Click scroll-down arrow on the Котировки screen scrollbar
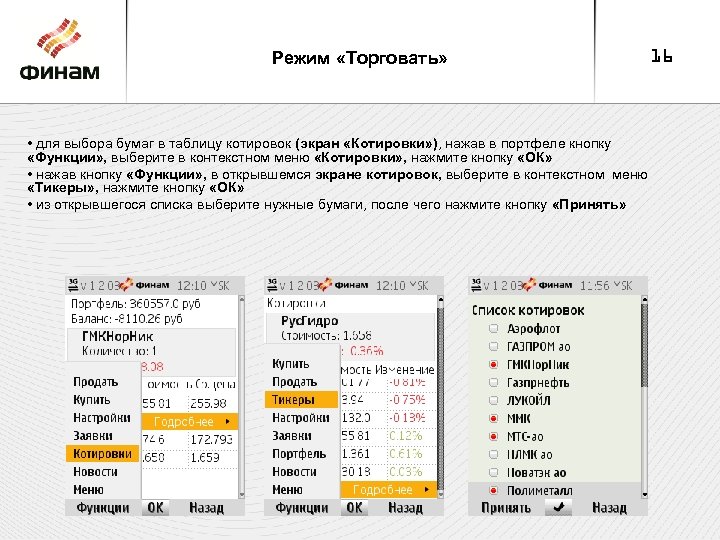Screen dimensions: 720x540 click(441, 495)
